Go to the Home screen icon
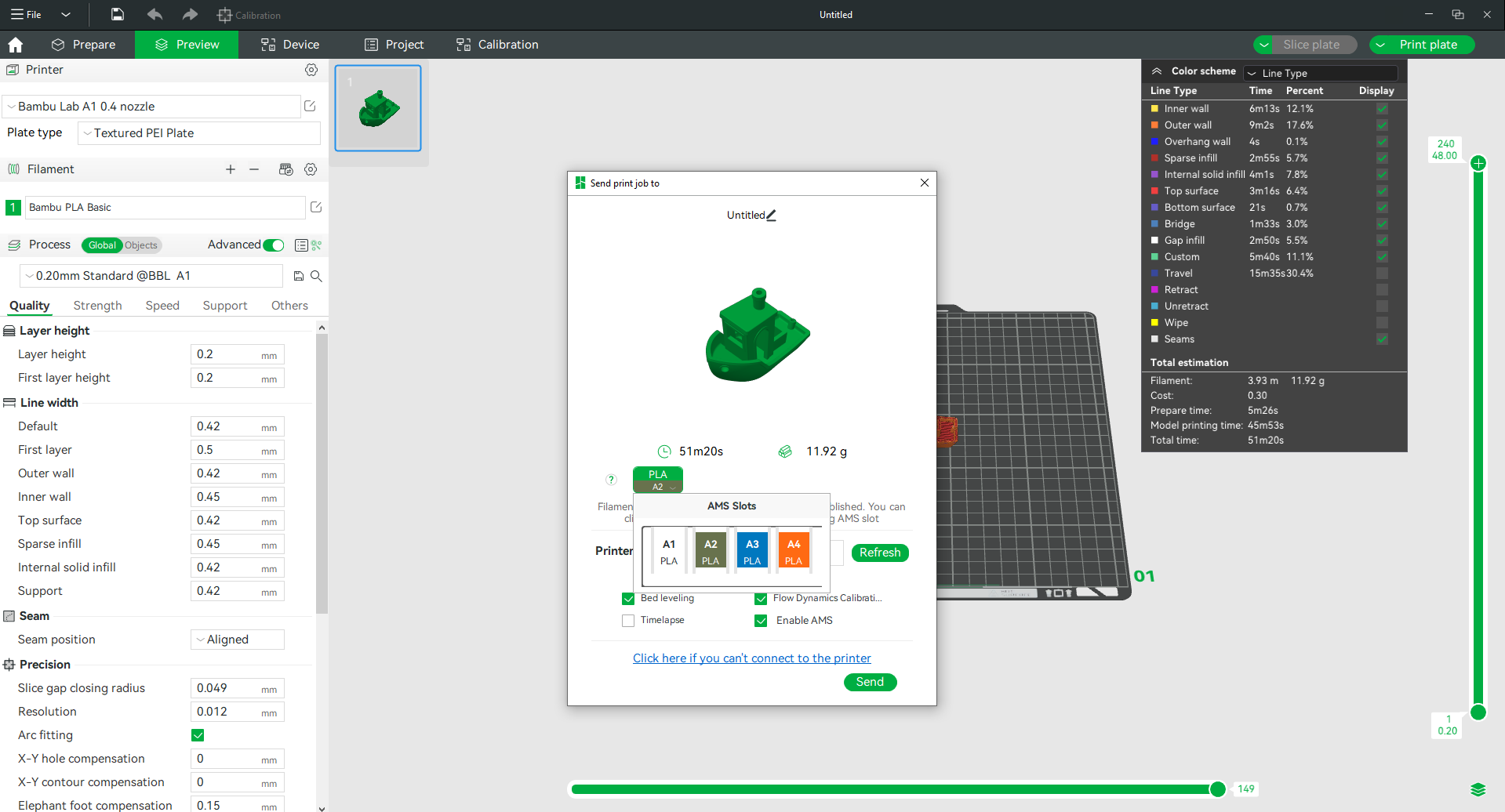The image size is (1505, 812). click(x=15, y=45)
